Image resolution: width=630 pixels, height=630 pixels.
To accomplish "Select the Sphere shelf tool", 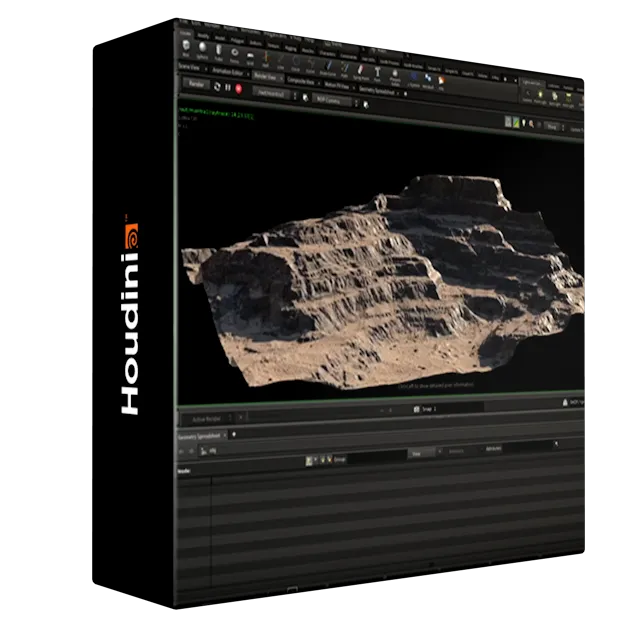I will click(202, 51).
